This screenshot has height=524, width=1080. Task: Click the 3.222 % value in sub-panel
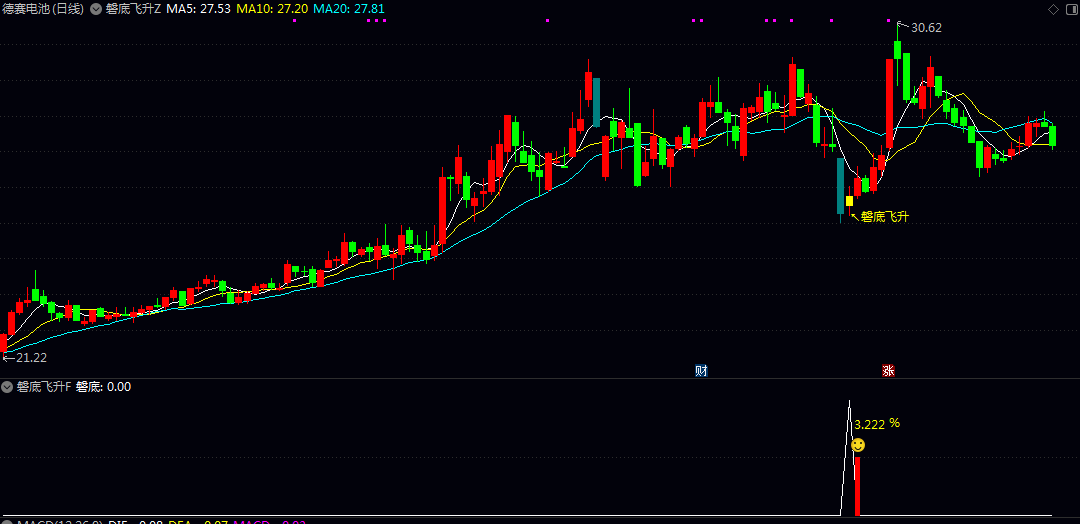point(877,424)
